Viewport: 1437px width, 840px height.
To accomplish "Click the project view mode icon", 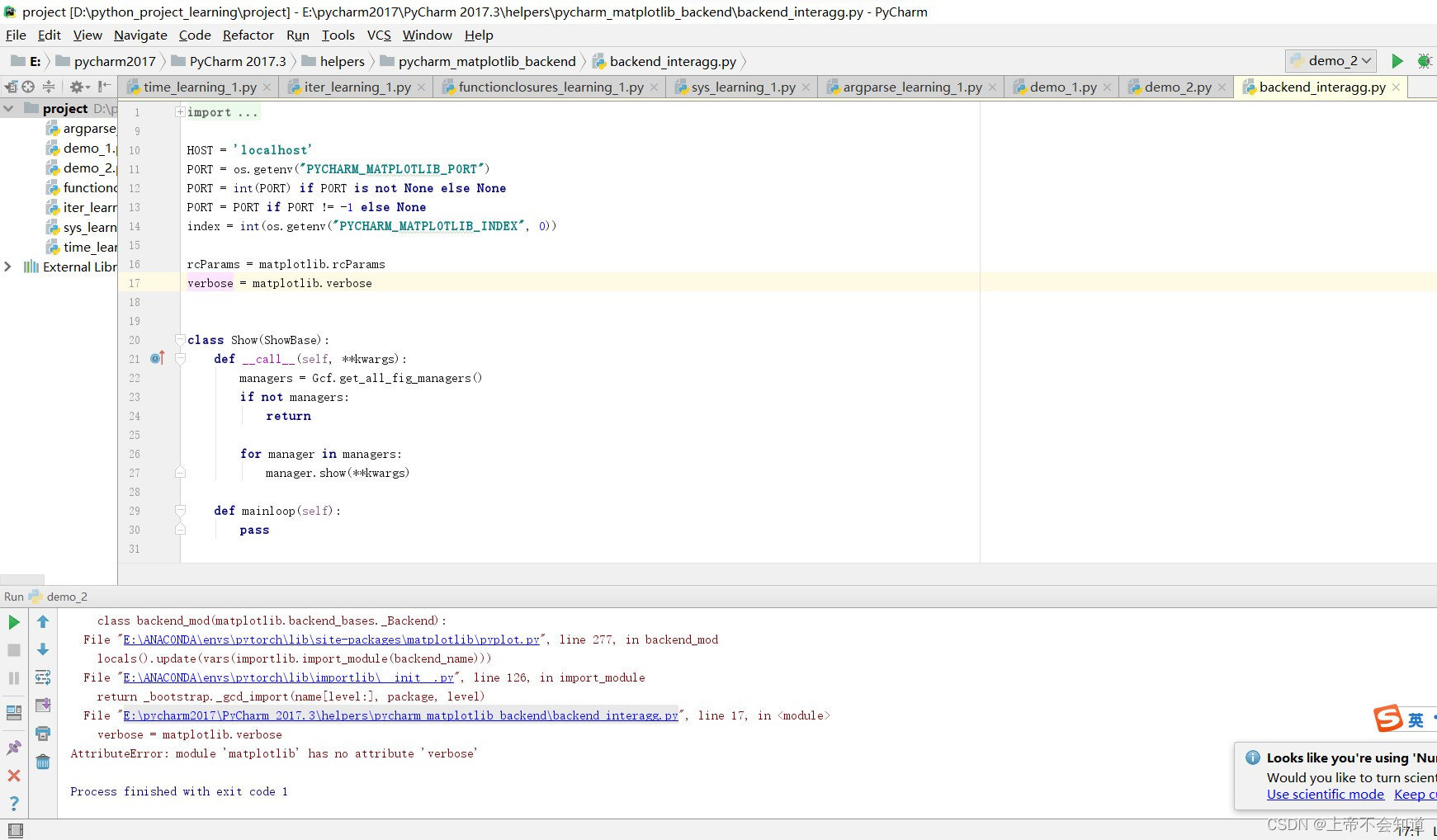I will click(x=11, y=87).
